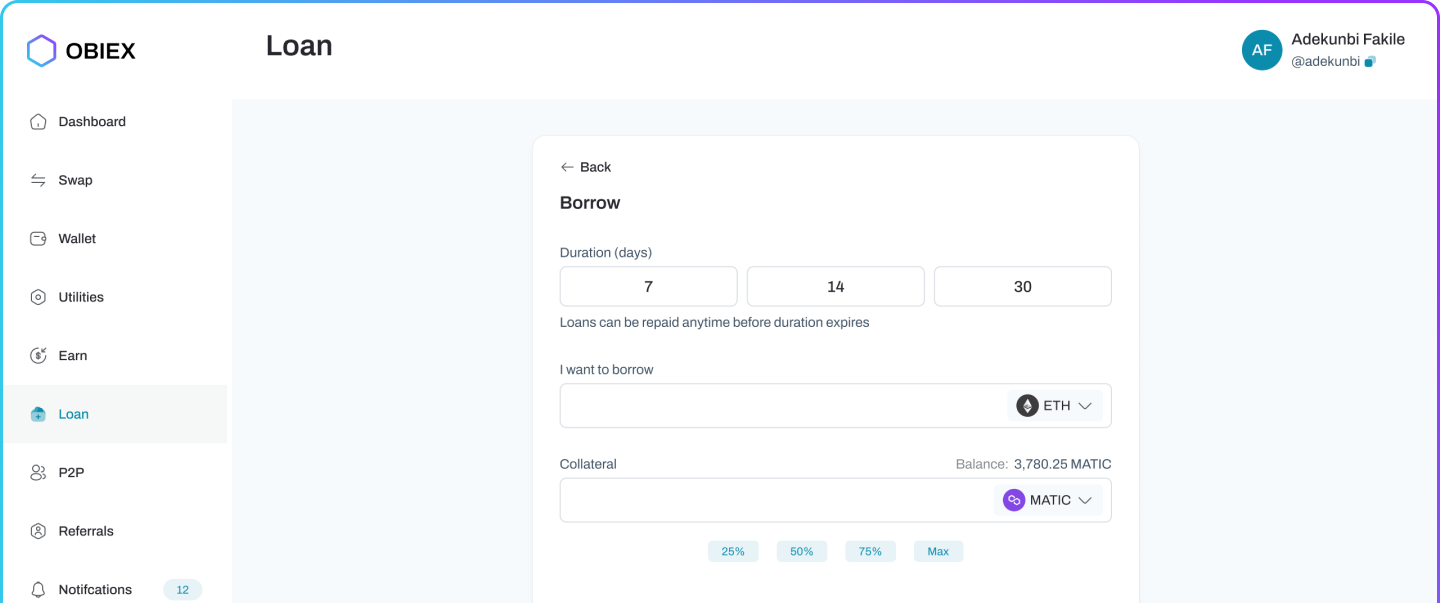Select 14 days loan duration
This screenshot has width=1440, height=603.
835,287
